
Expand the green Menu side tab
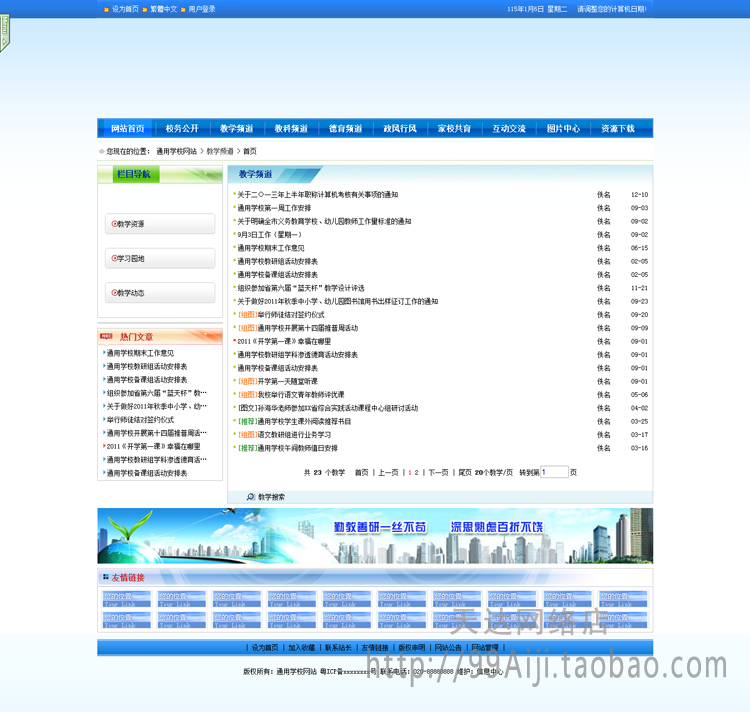4,33
